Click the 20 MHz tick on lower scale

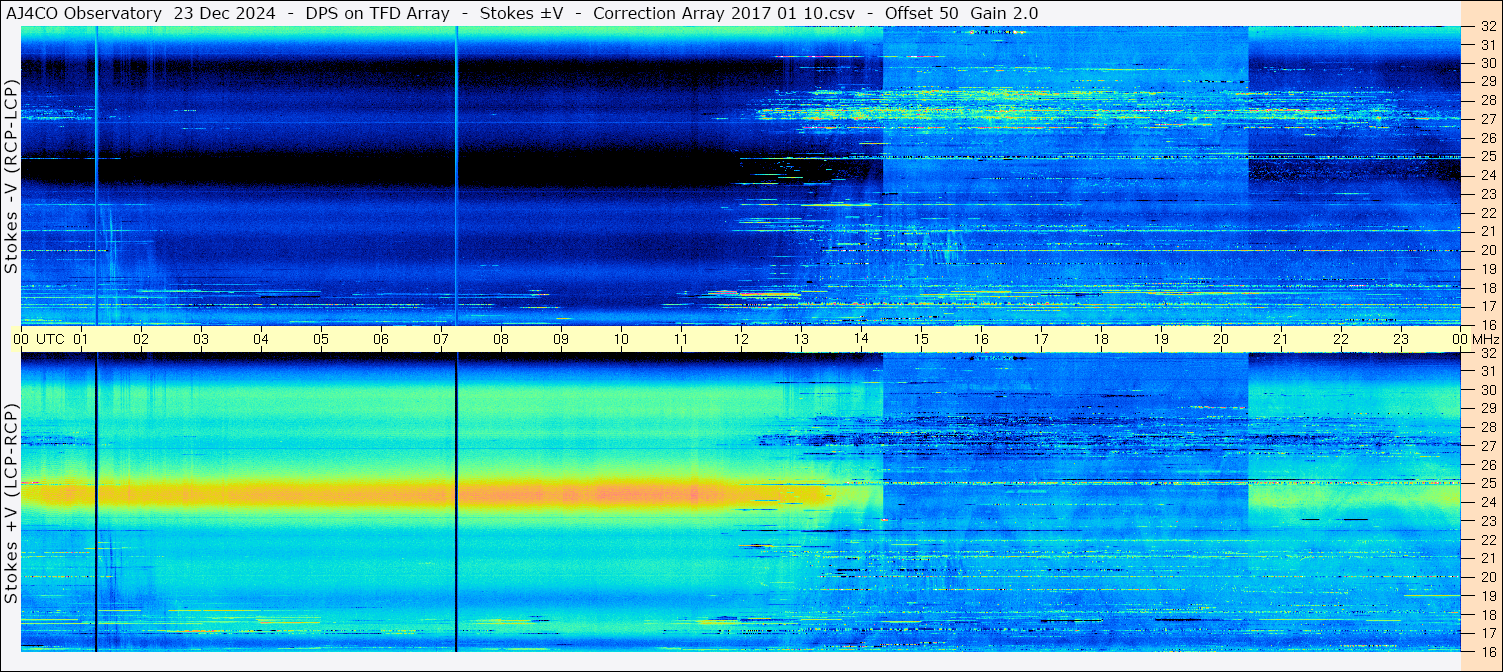coord(1487,577)
